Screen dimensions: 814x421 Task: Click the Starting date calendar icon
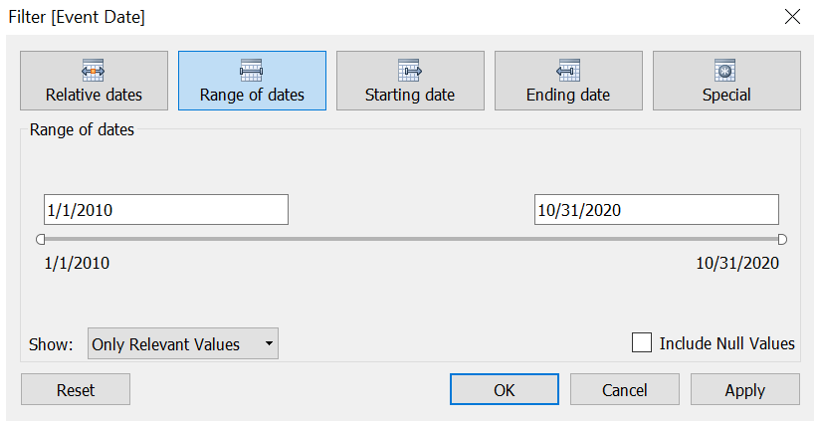[x=410, y=70]
